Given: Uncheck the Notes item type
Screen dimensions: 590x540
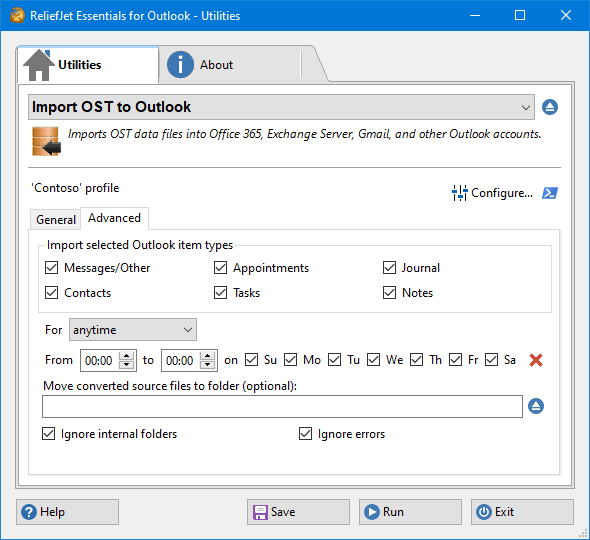Looking at the screenshot, I should (x=389, y=293).
